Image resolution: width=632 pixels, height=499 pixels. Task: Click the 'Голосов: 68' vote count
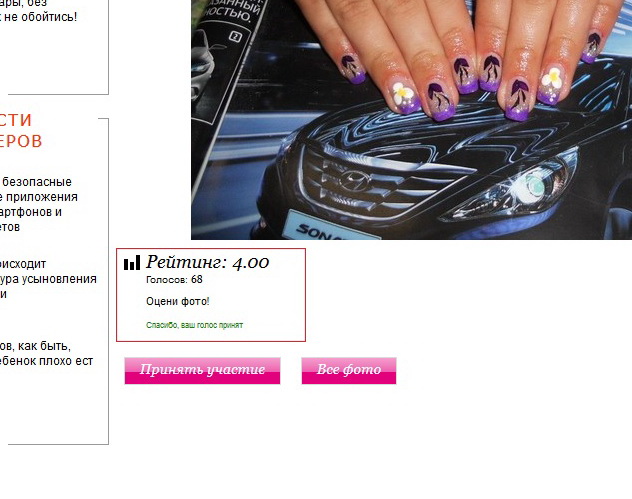[174, 279]
